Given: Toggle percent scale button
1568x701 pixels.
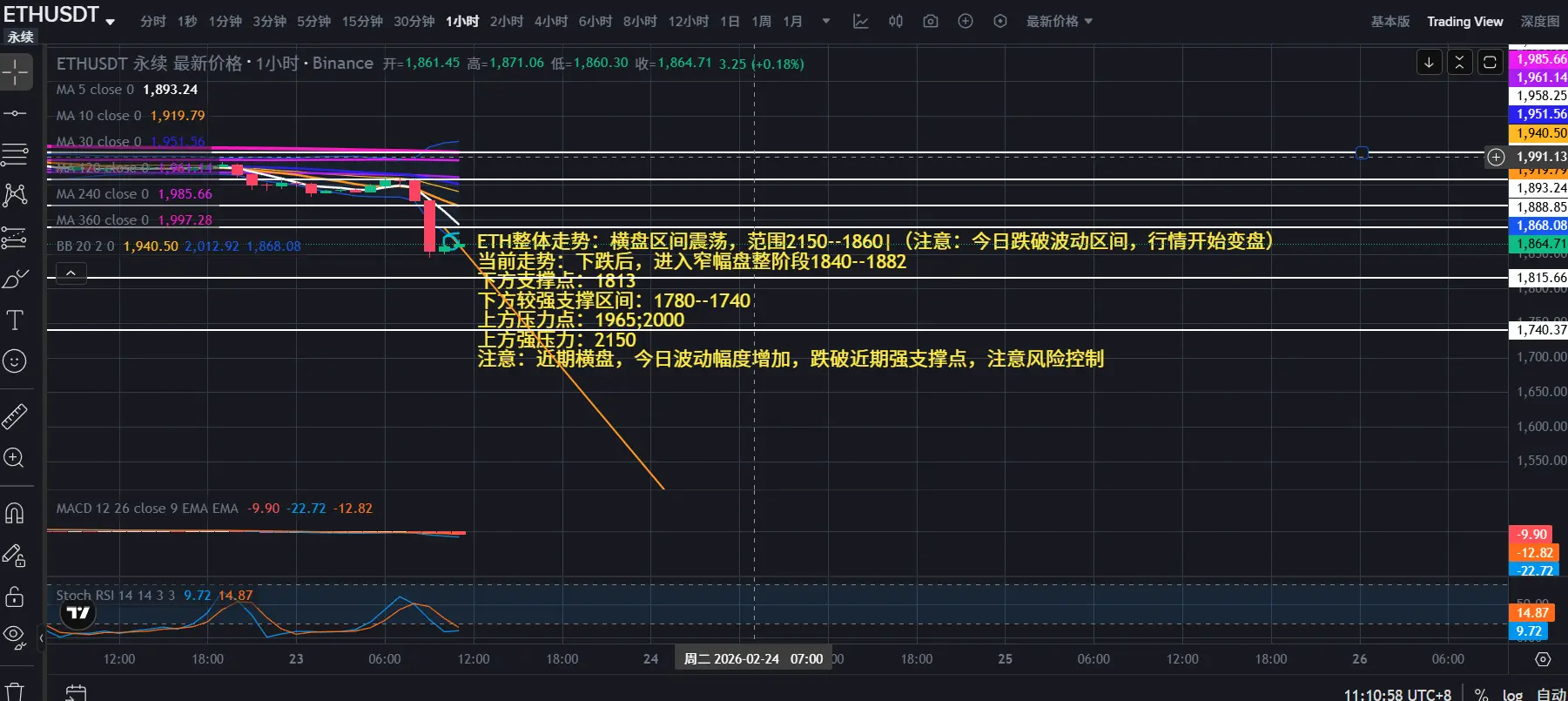Looking at the screenshot, I should click(1482, 694).
